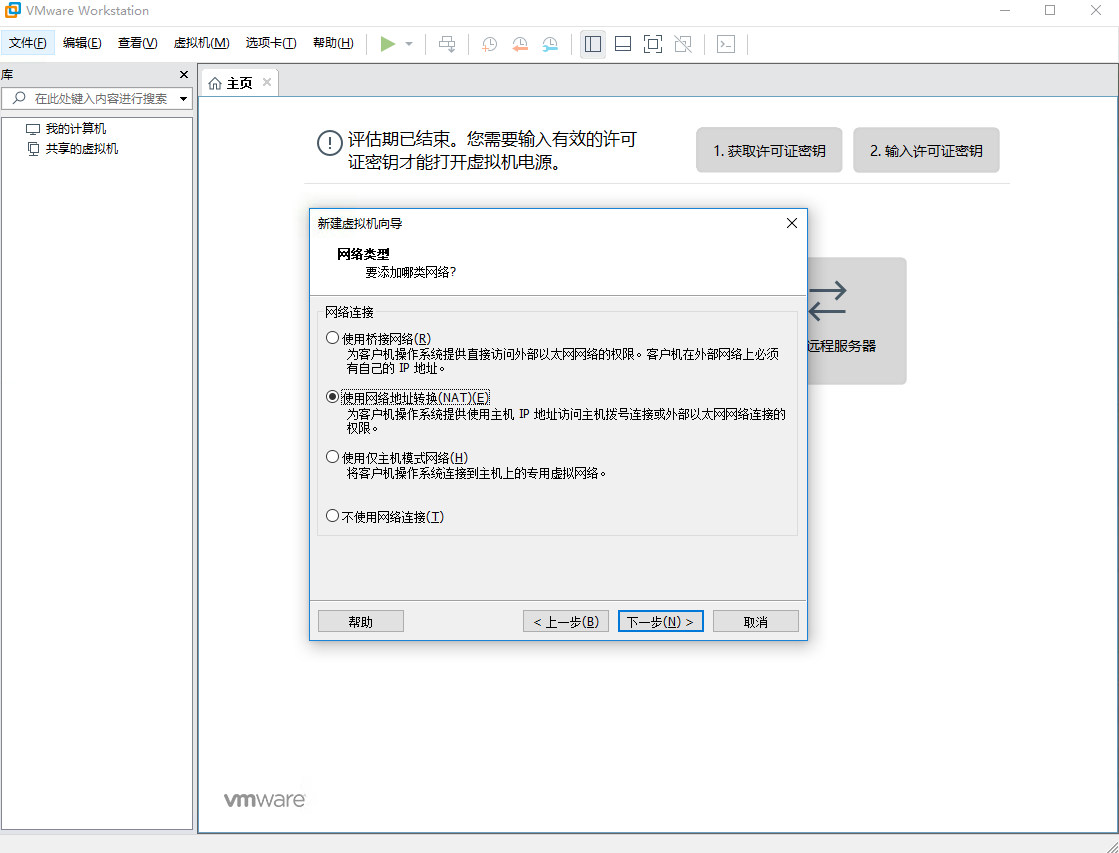Click the home icon on 主页 tab
The image size is (1119, 853).
click(215, 84)
